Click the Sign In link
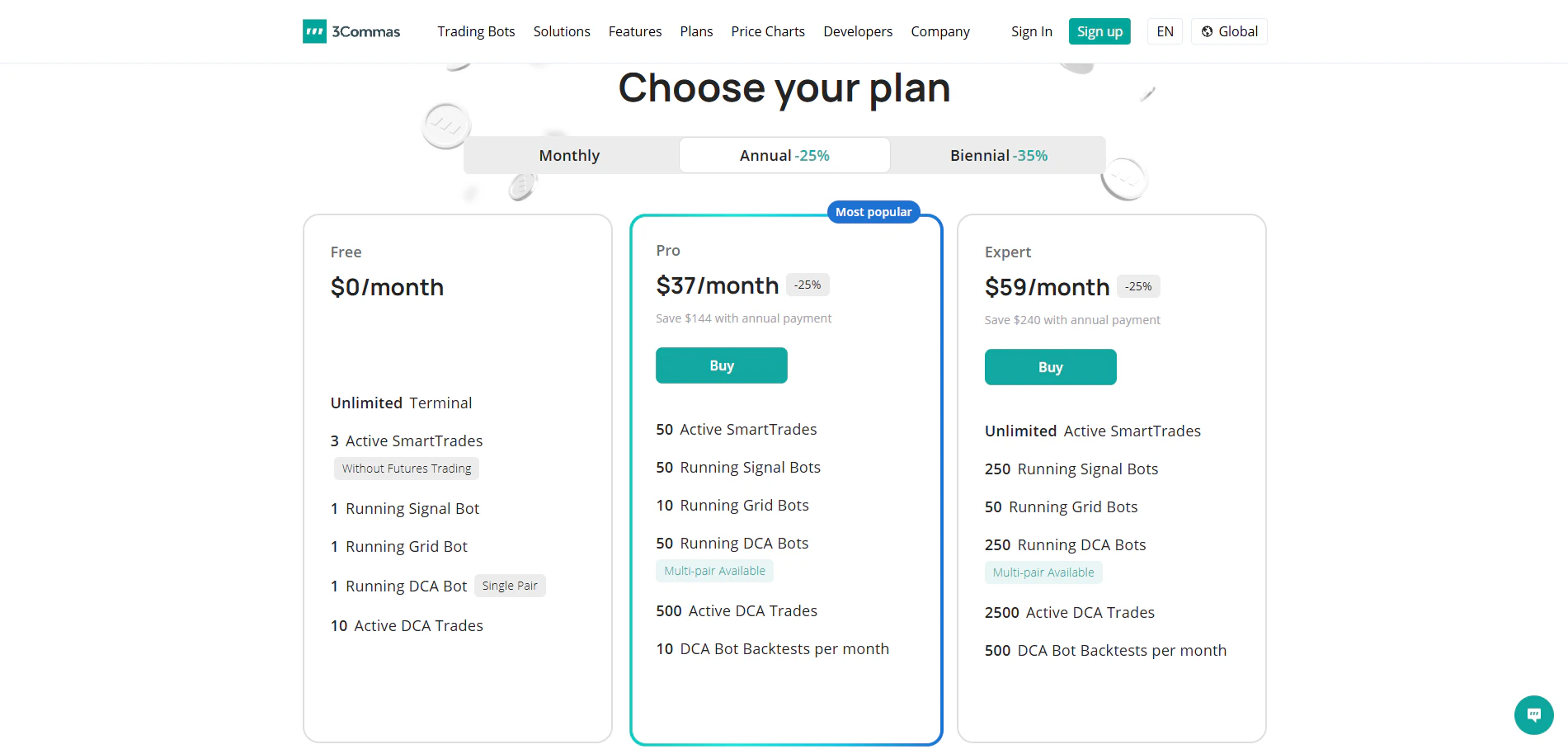Screen dimensions: 1568x749 [x=1032, y=31]
